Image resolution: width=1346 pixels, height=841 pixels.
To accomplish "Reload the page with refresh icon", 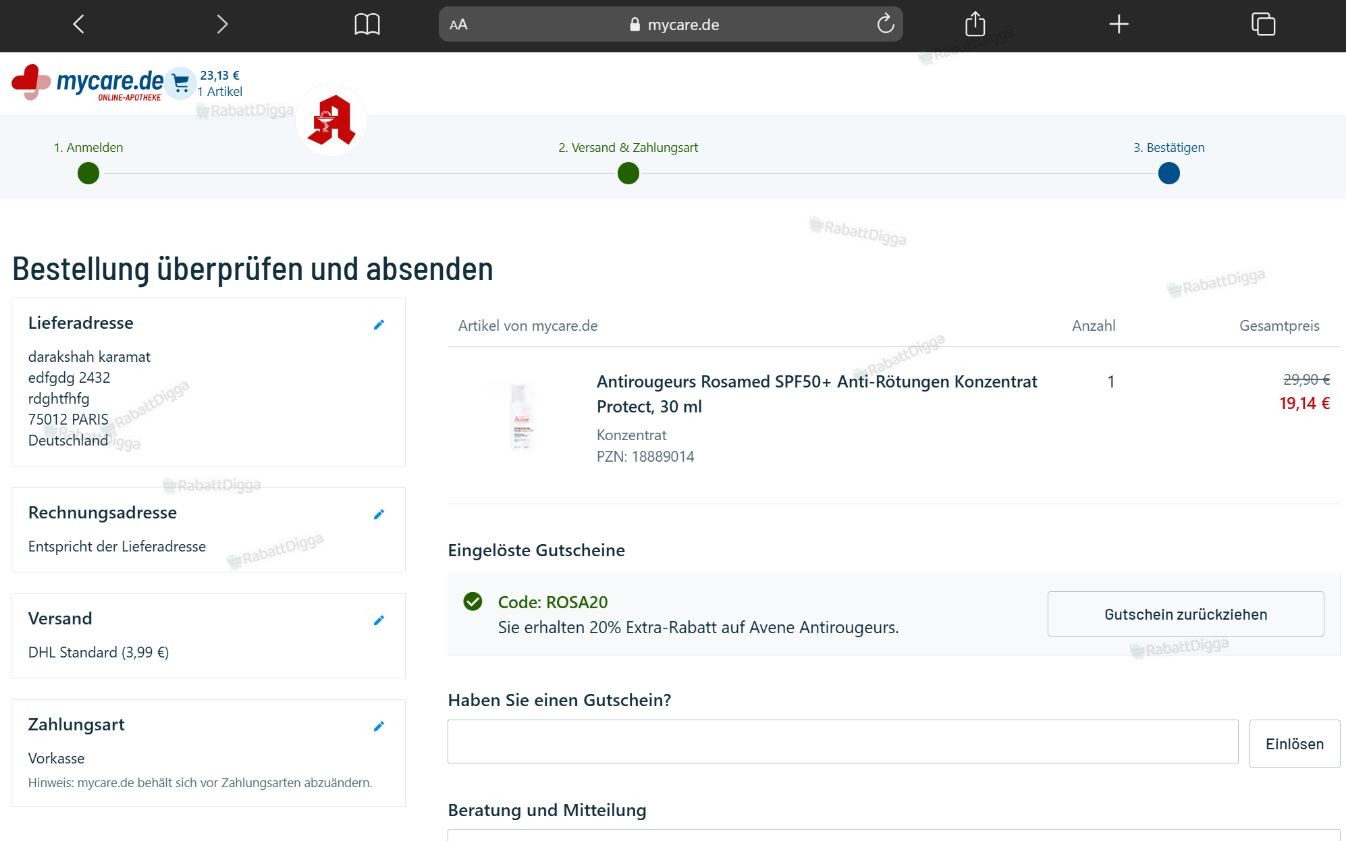I will pos(885,24).
